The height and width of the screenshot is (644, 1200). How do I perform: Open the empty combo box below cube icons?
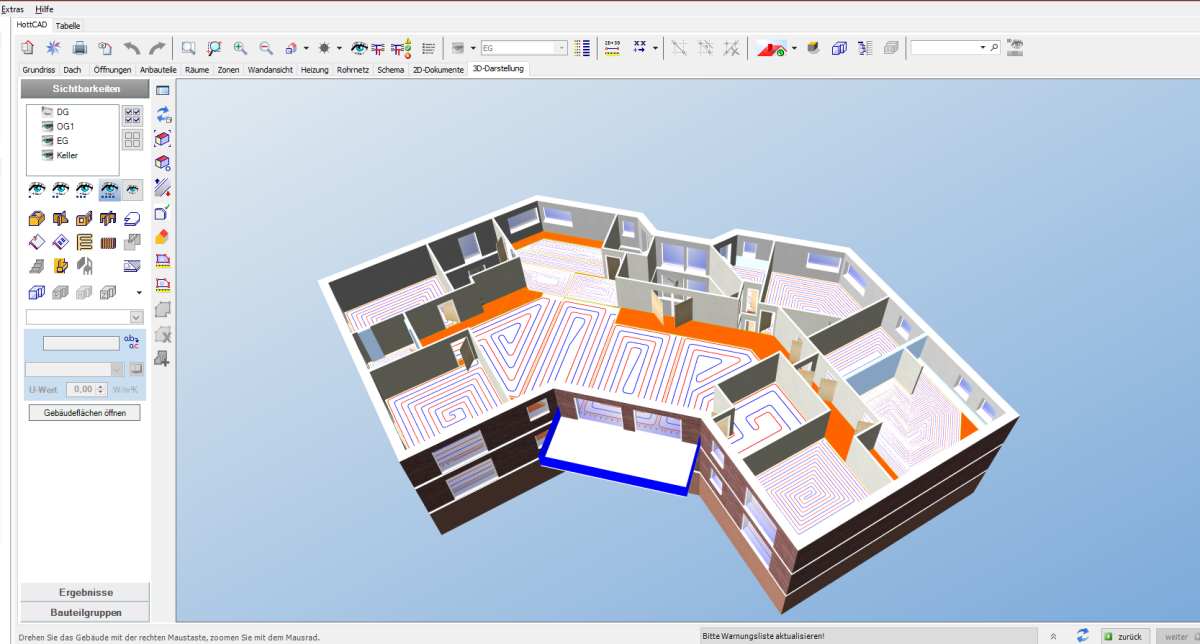click(137, 316)
